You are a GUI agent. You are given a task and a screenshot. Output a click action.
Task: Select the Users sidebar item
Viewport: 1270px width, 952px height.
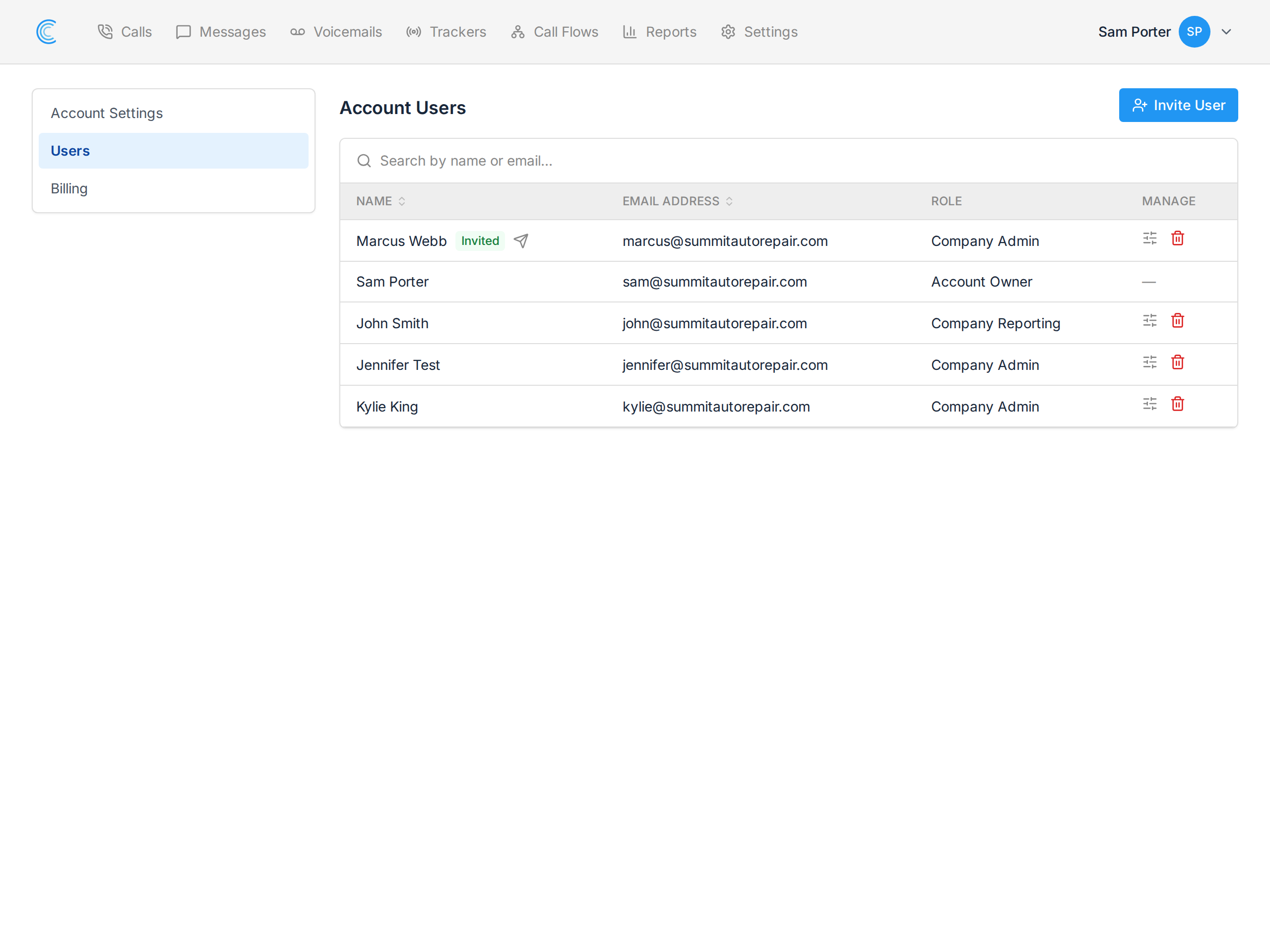point(174,151)
